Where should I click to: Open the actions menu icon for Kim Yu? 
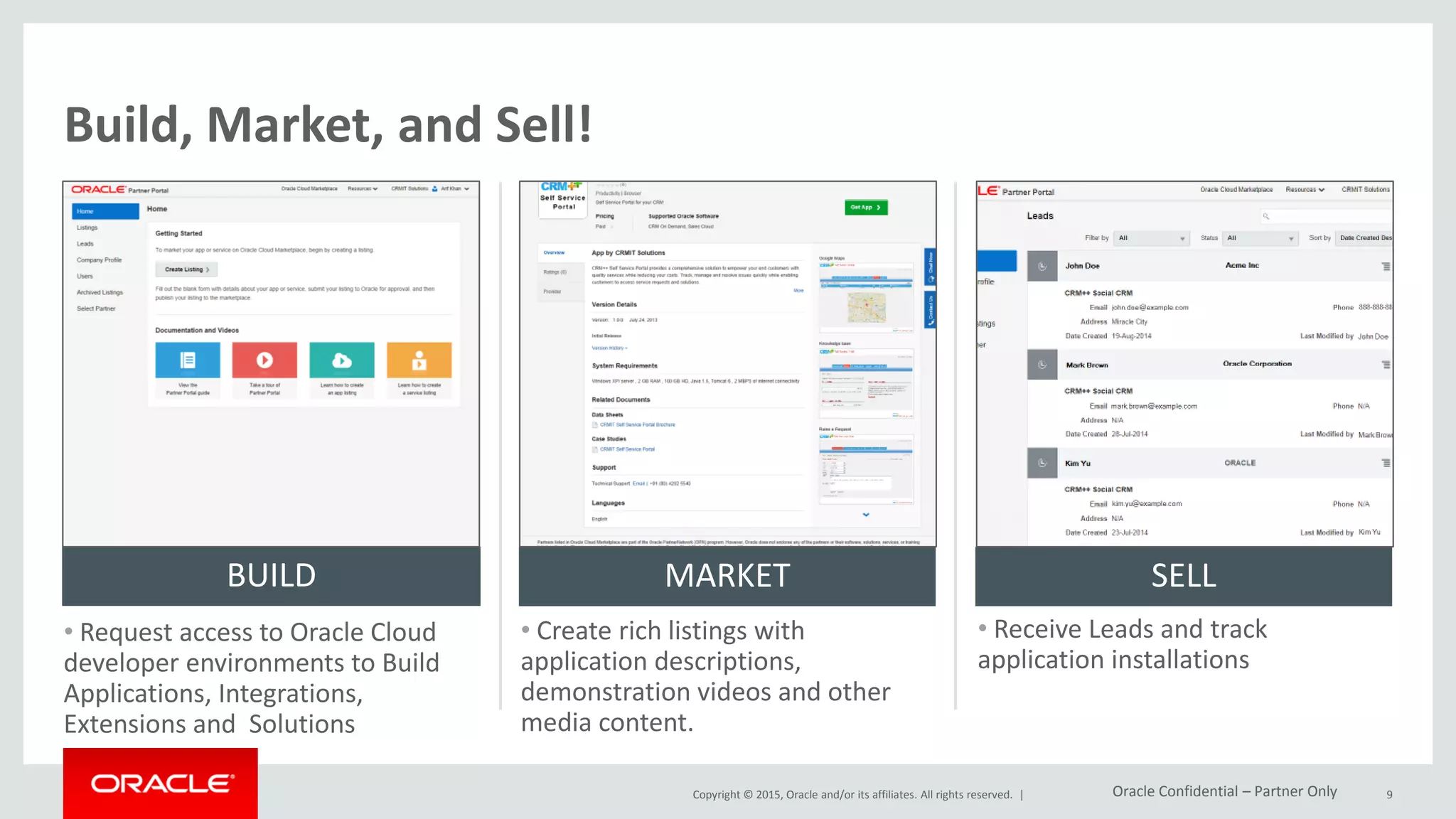[1386, 463]
